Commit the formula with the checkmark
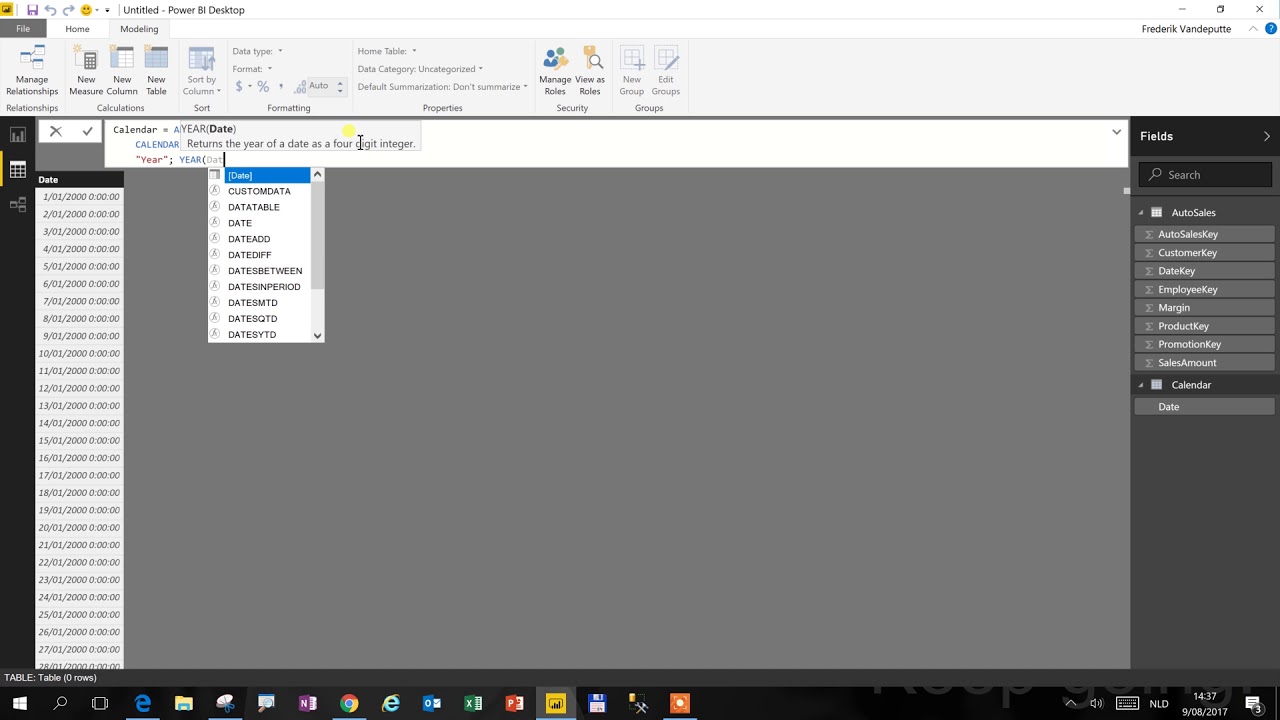Screen dimensions: 1280x720 (88, 131)
